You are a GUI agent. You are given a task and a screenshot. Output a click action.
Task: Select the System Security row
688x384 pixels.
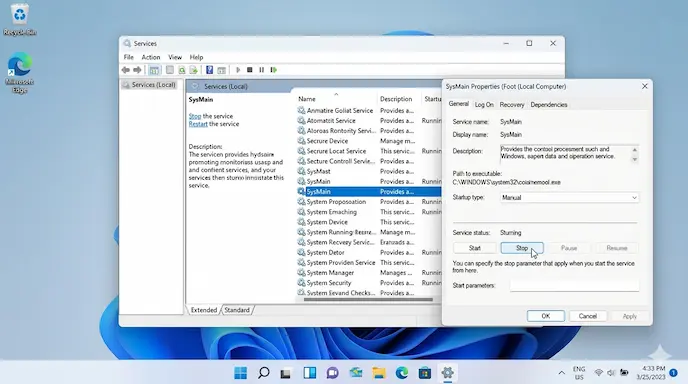pos(369,283)
